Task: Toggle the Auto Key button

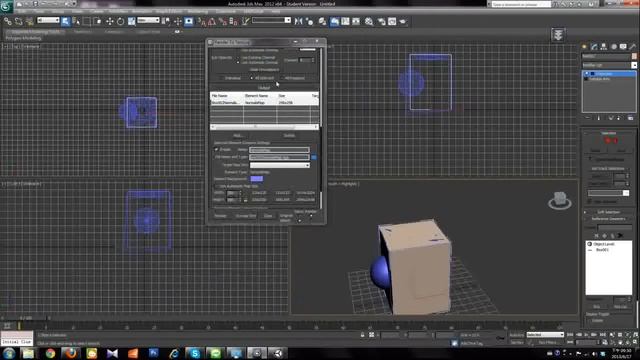Action: [x=516, y=335]
